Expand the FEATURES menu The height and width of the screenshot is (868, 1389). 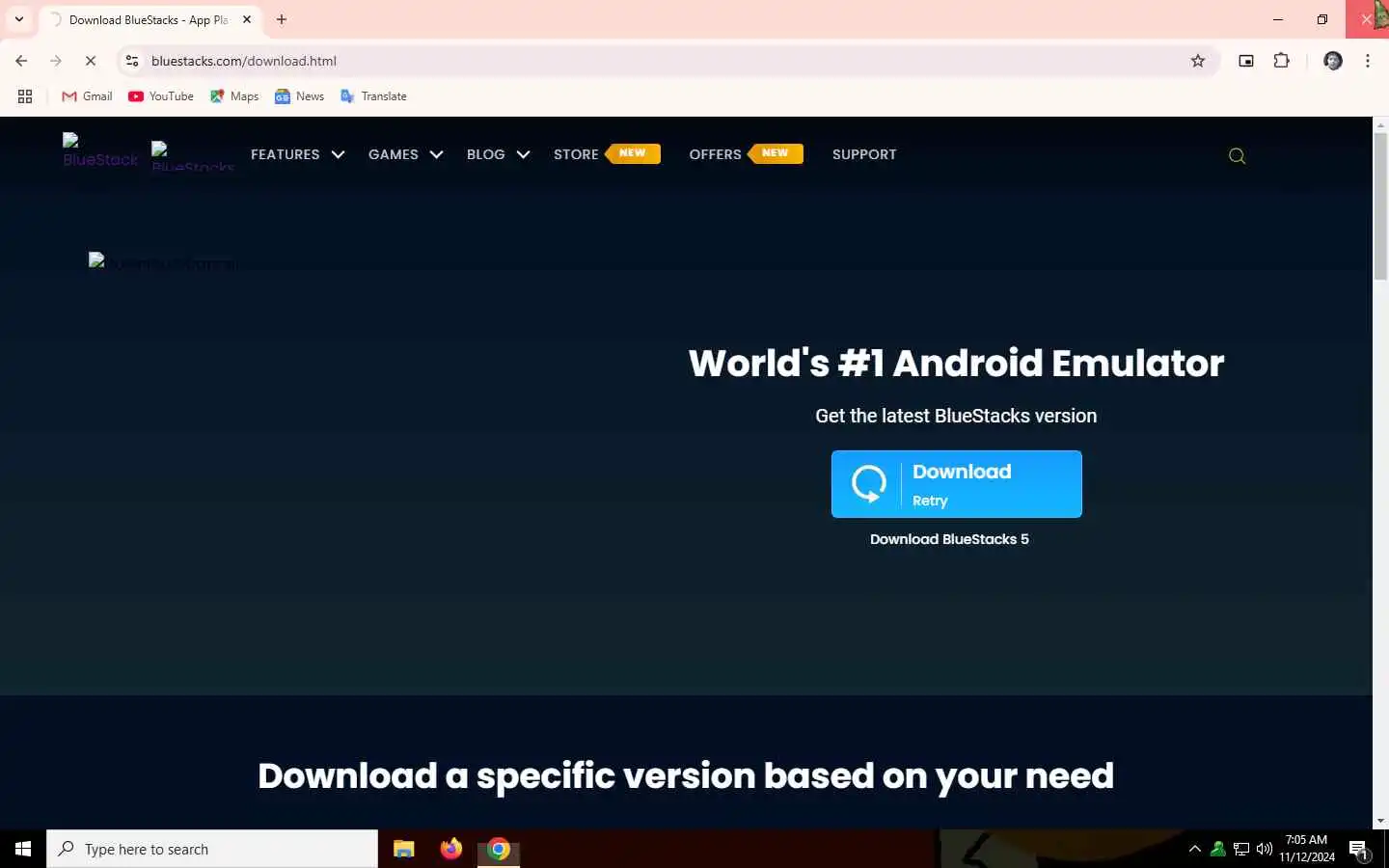[x=297, y=154]
